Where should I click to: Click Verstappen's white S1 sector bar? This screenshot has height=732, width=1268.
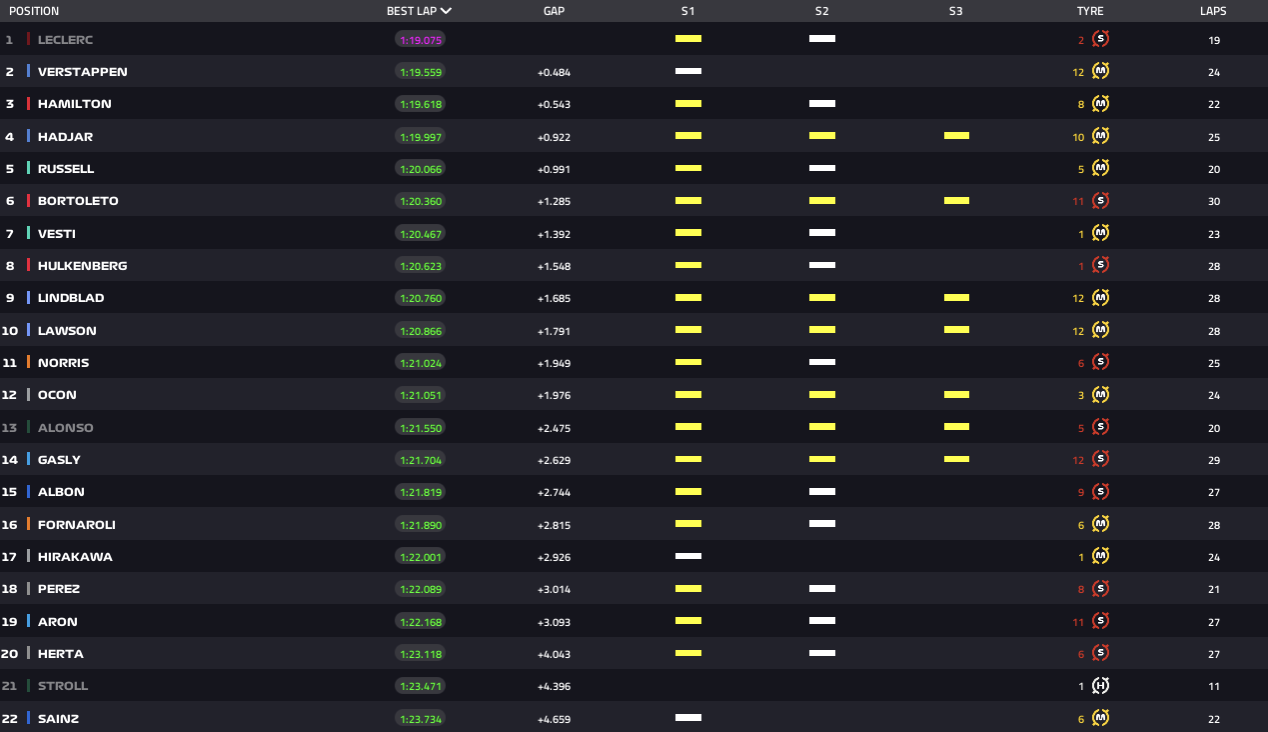[x=688, y=71]
